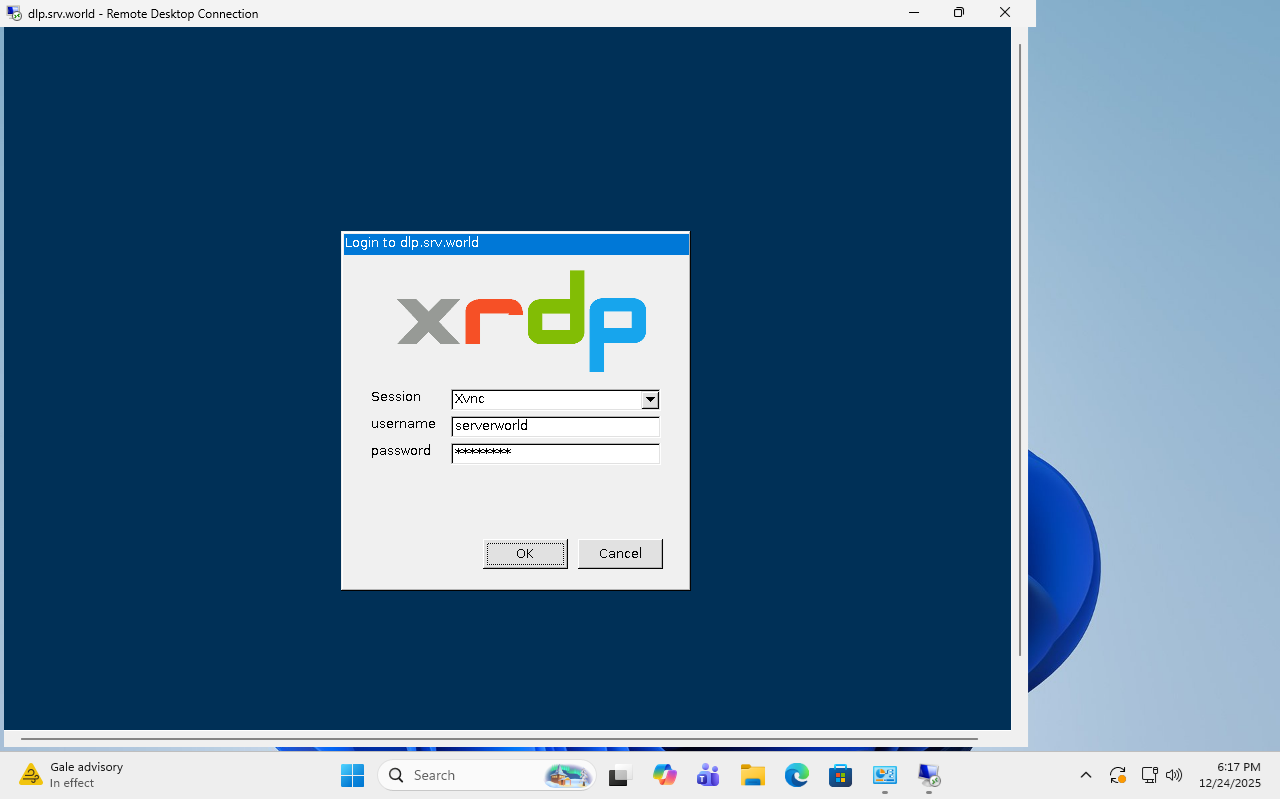Viewport: 1280px width, 799px height.
Task: Open the Start menu
Action: [352, 775]
